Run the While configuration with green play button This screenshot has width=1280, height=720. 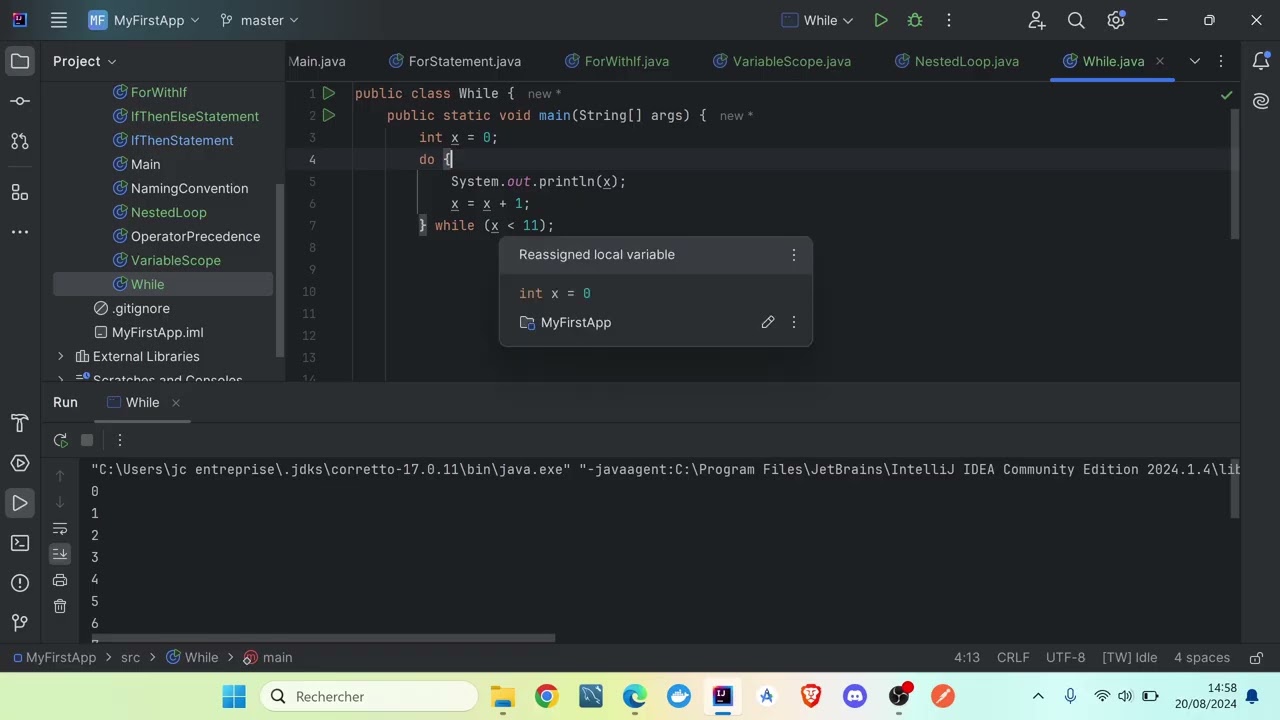(880, 20)
